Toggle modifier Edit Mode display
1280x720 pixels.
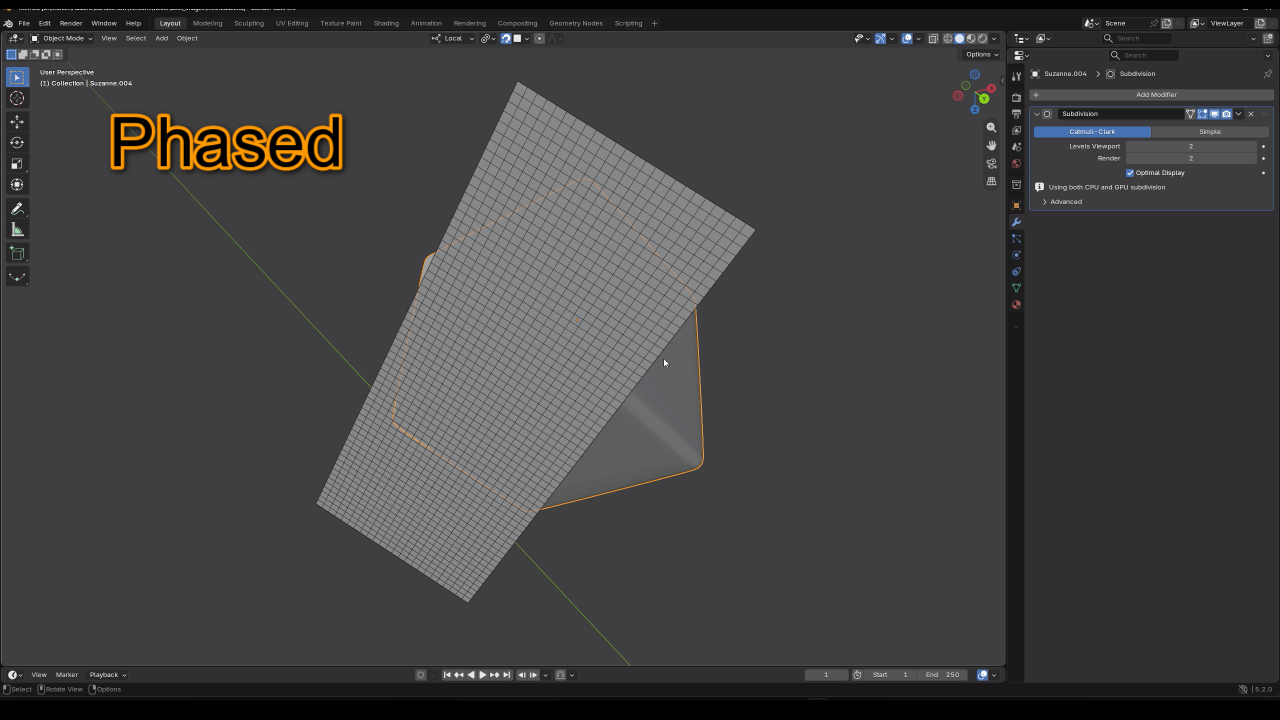click(1202, 114)
